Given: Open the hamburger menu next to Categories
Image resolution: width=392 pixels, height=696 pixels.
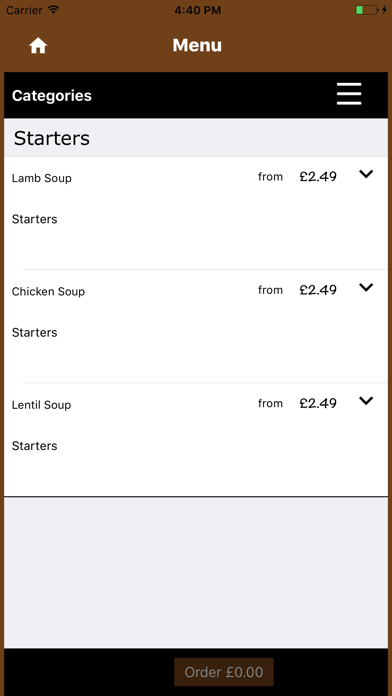Looking at the screenshot, I should click(349, 94).
